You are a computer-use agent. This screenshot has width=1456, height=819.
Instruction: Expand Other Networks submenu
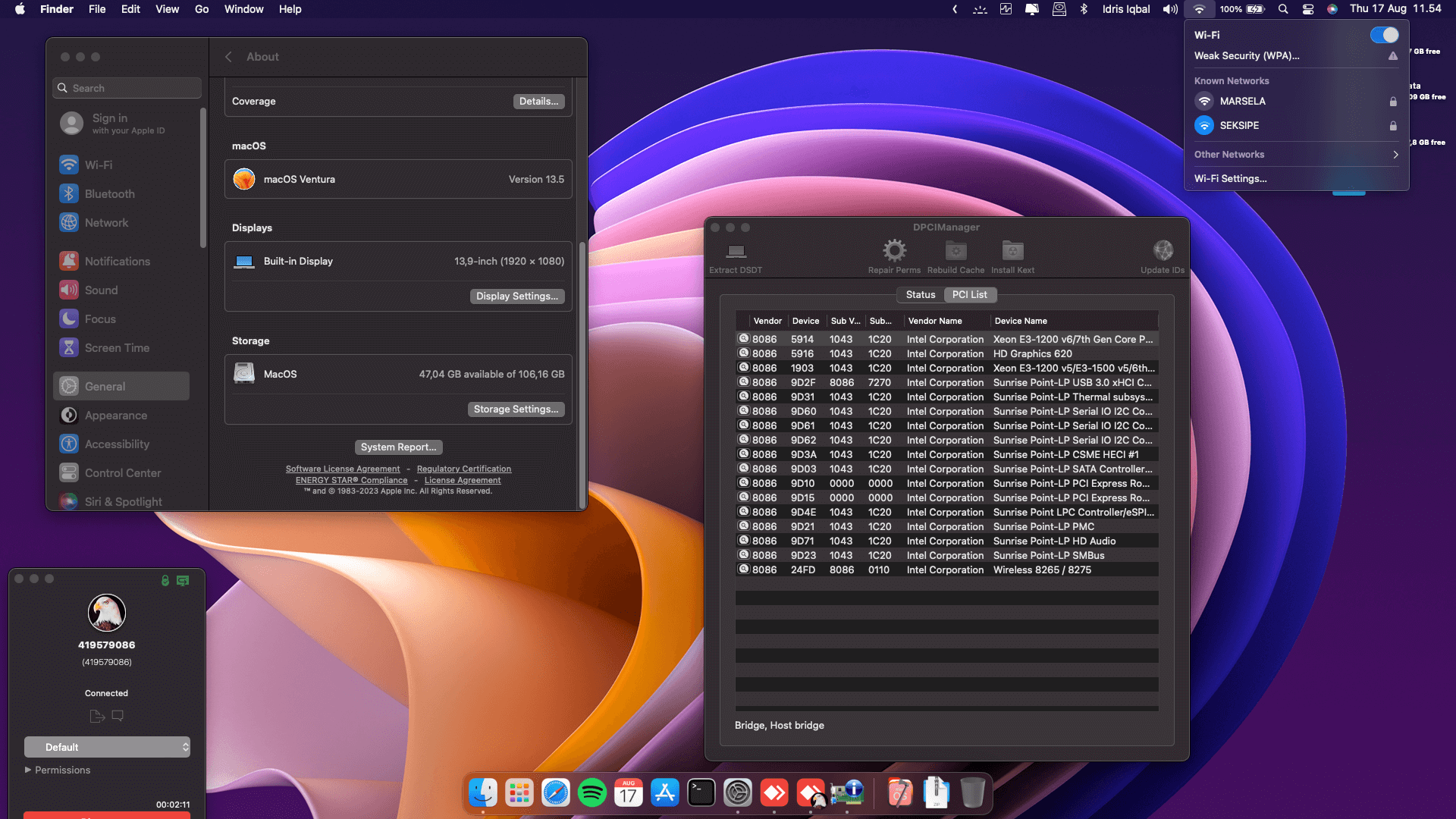pyautogui.click(x=1296, y=155)
